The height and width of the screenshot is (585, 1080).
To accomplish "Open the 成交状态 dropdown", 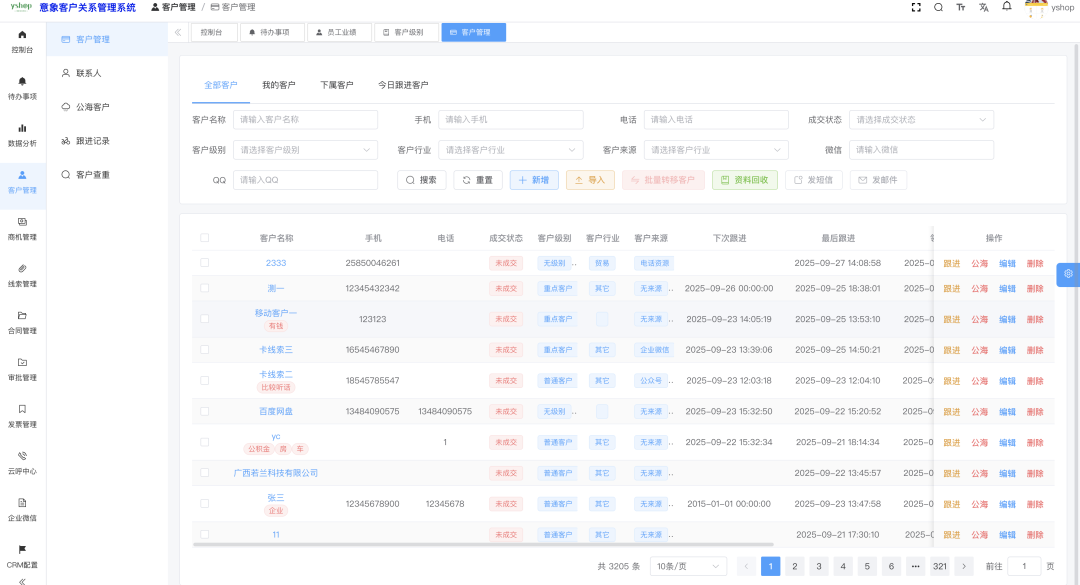I will [920, 119].
